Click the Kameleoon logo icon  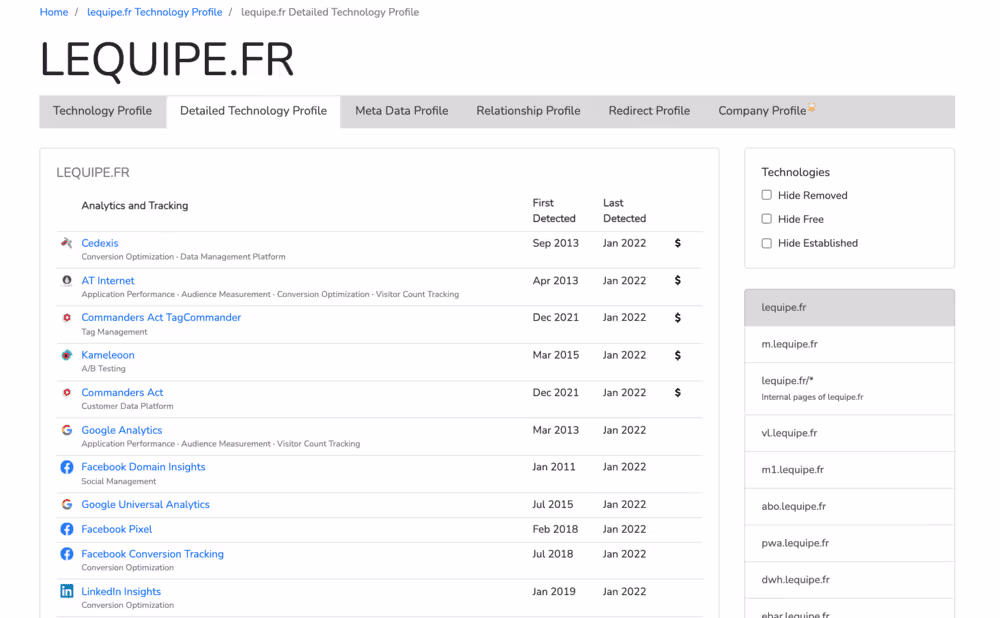click(66, 355)
